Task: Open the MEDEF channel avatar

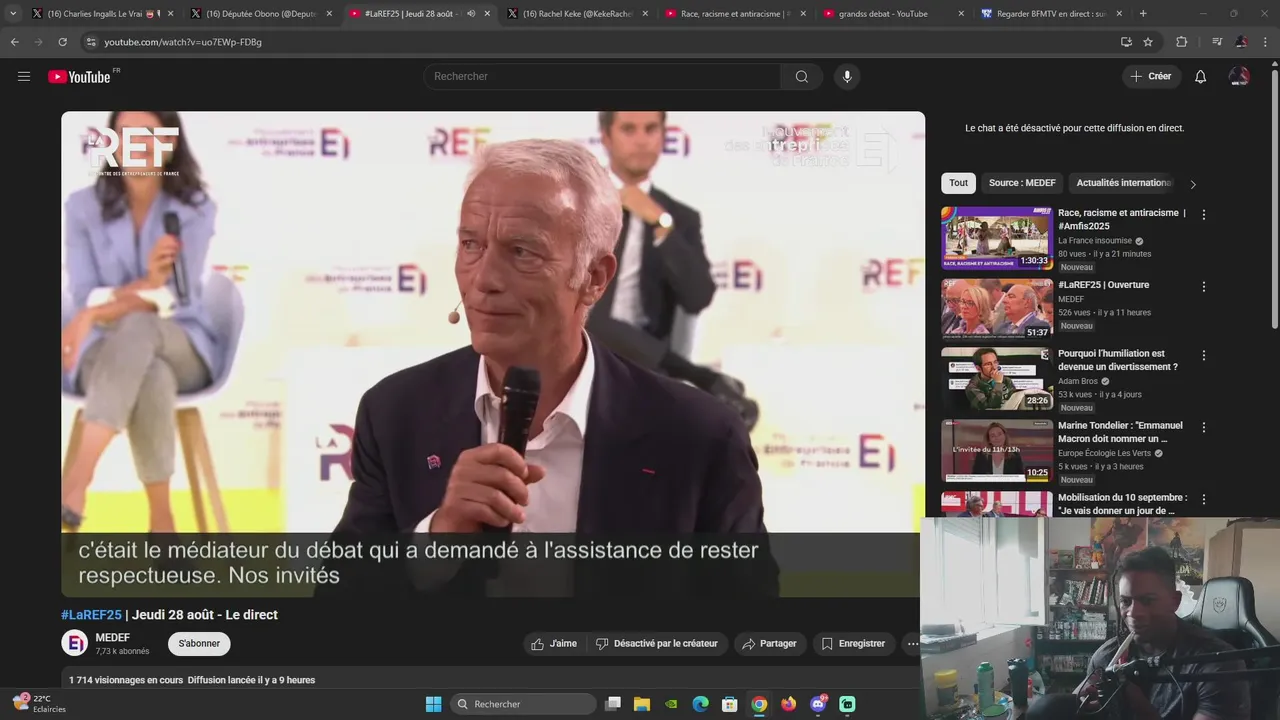Action: [75, 643]
